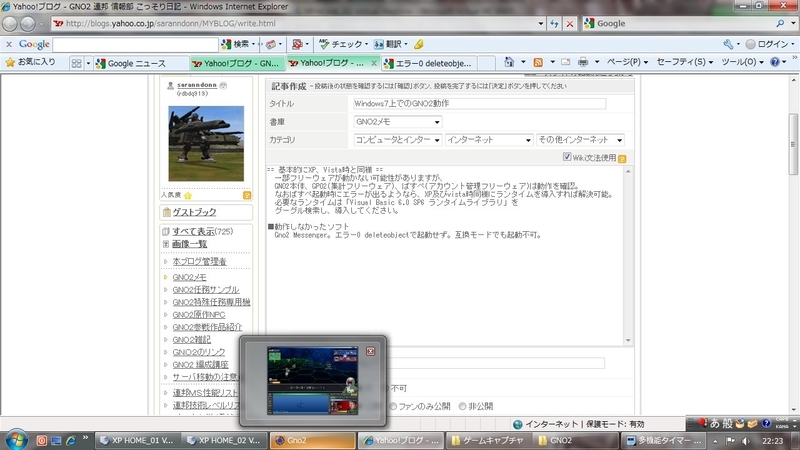
Task: Click the search magnifier in the Google search box
Action: coord(780,23)
